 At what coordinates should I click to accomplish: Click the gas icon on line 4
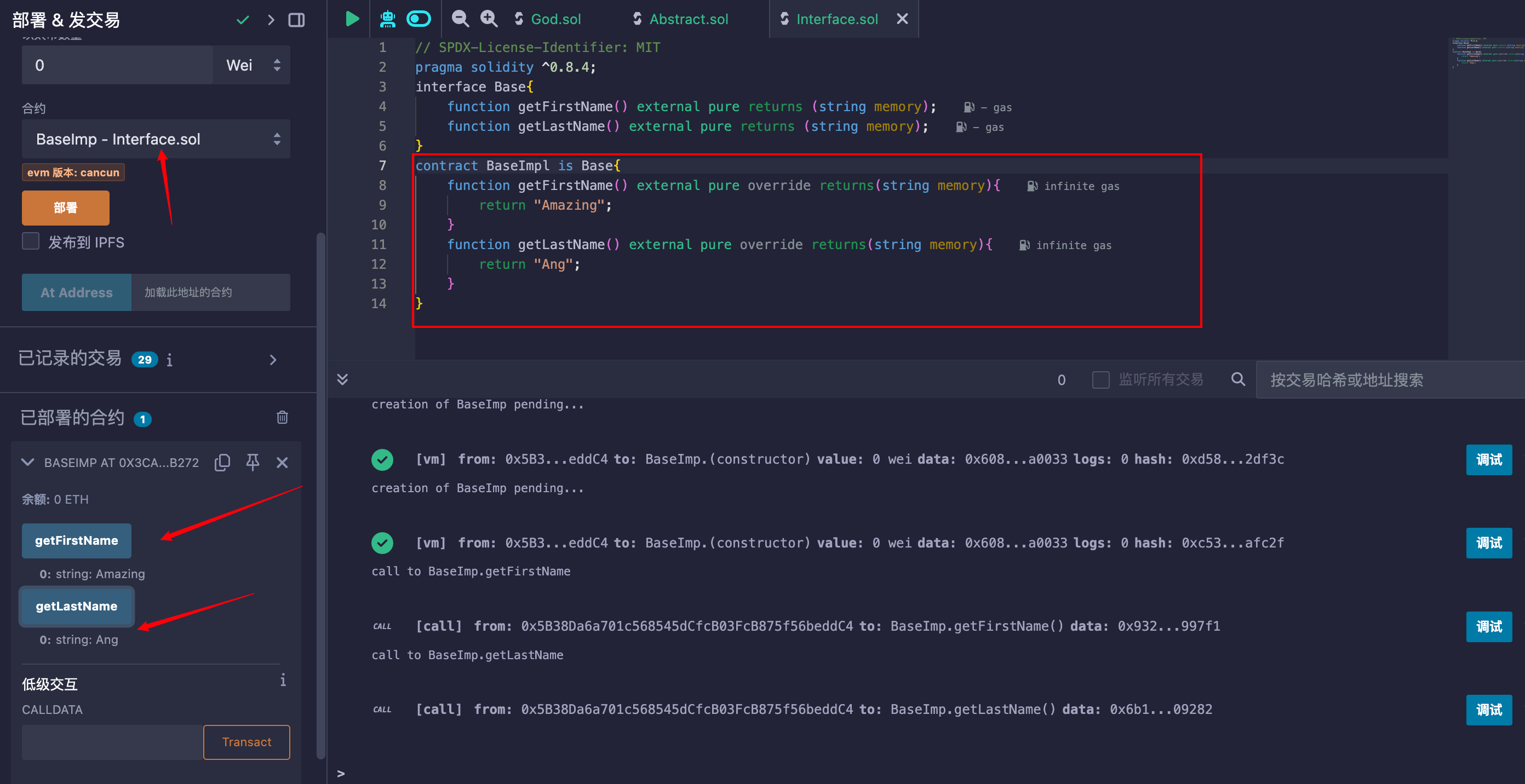coord(969,107)
